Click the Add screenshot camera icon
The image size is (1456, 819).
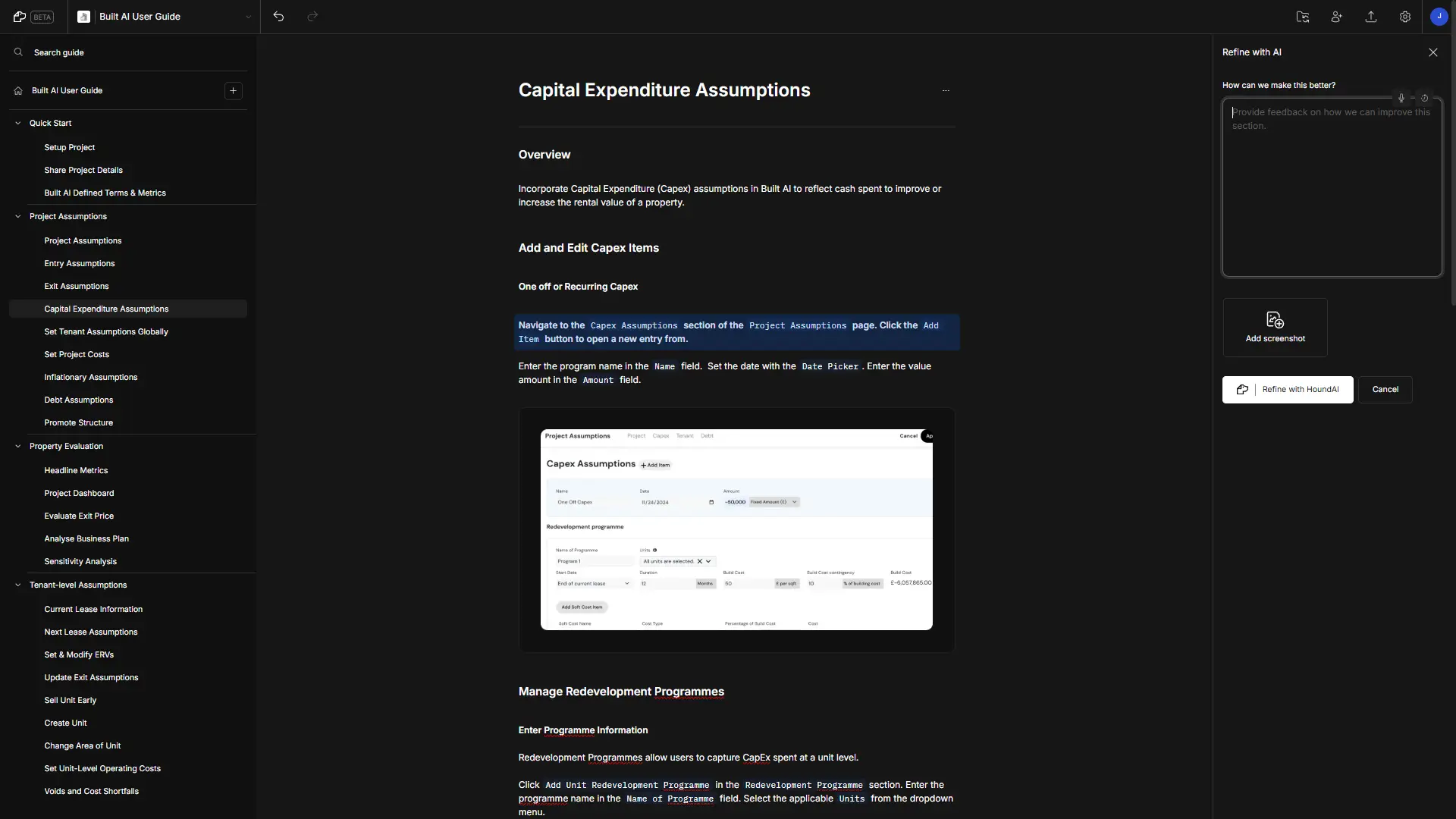coord(1275,319)
